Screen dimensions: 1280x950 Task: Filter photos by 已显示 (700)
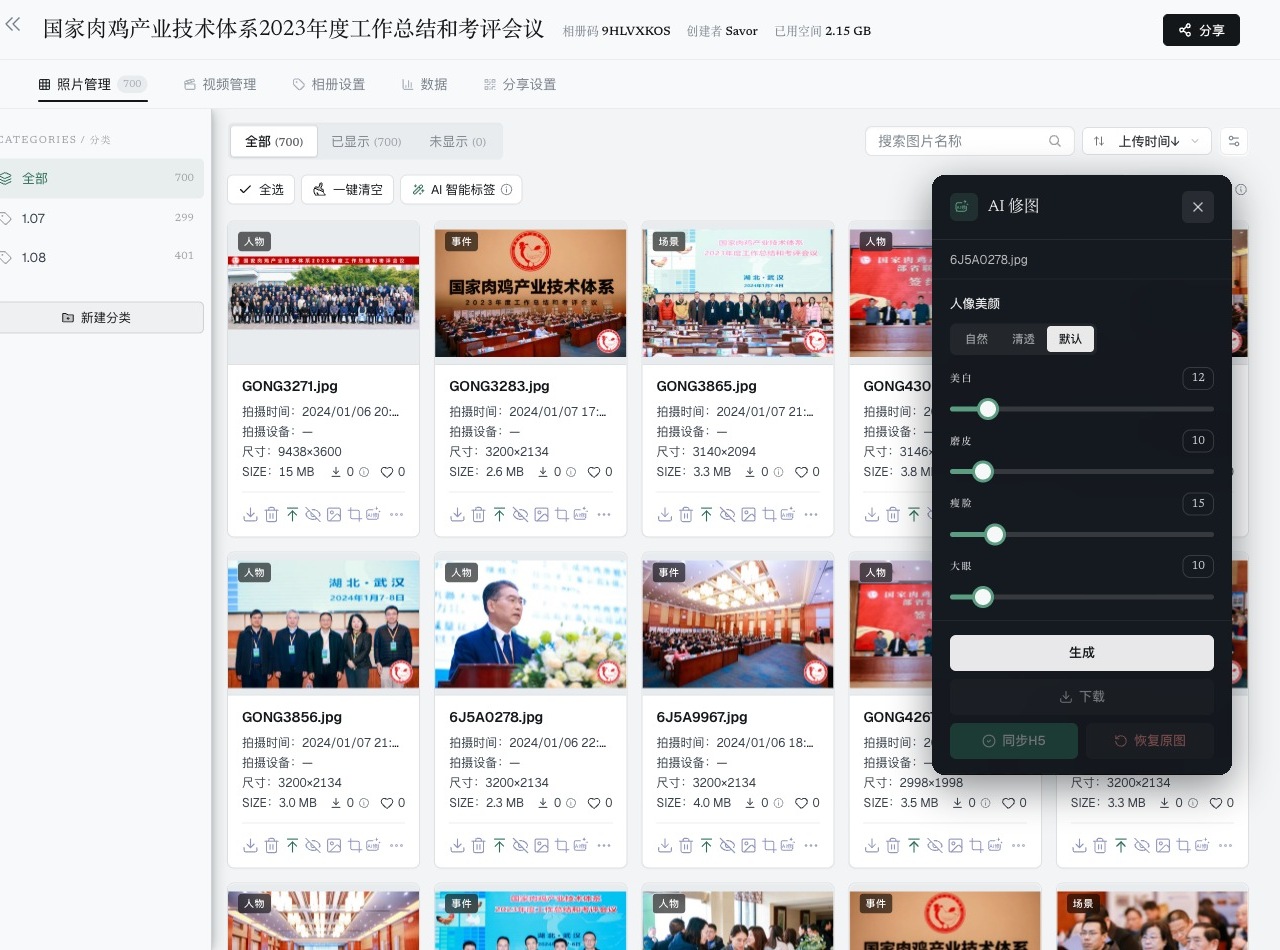tap(366, 141)
